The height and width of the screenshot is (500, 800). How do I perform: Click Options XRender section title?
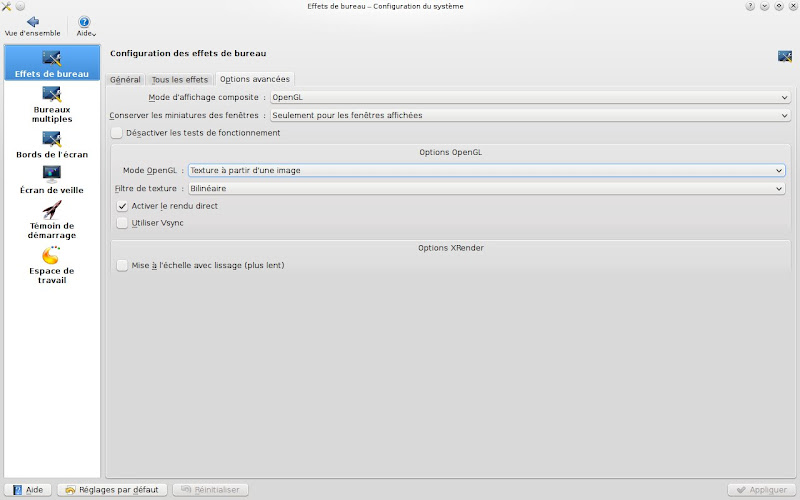(x=451, y=248)
